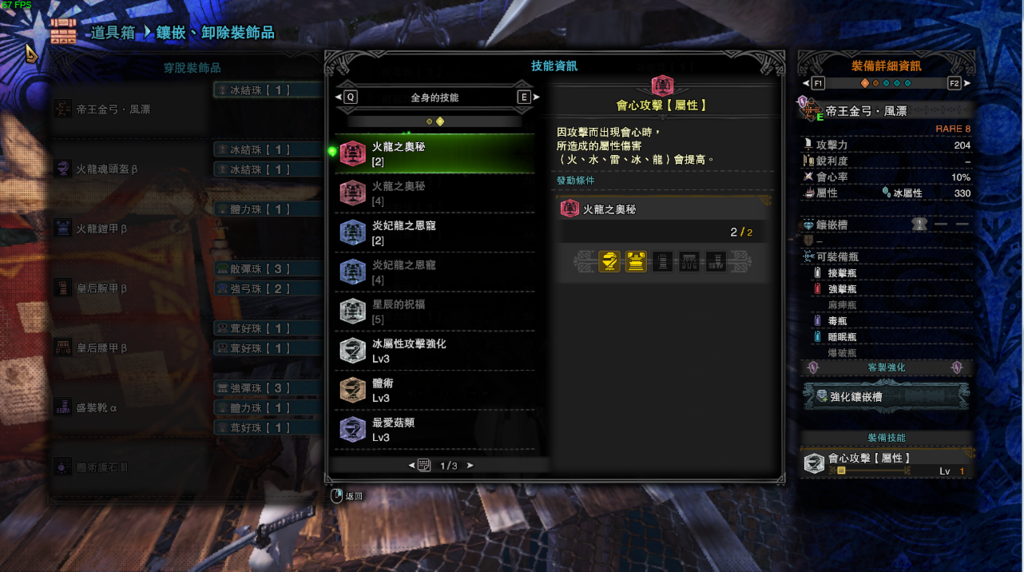
Task: Advance to next skill list page arrow
Action: (x=470, y=466)
